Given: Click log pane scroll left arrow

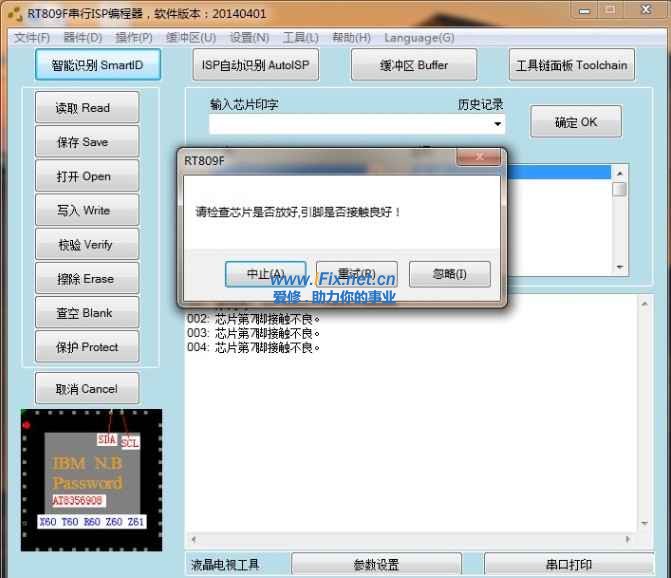Looking at the screenshot, I should [194, 539].
